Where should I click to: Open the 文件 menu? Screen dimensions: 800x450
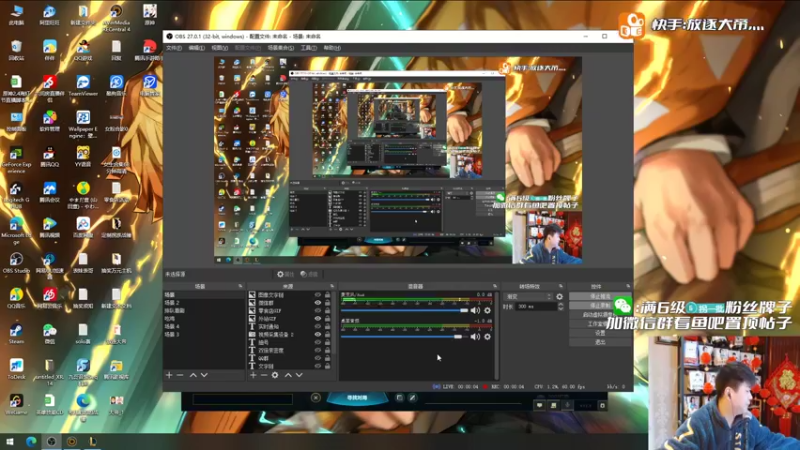click(173, 47)
